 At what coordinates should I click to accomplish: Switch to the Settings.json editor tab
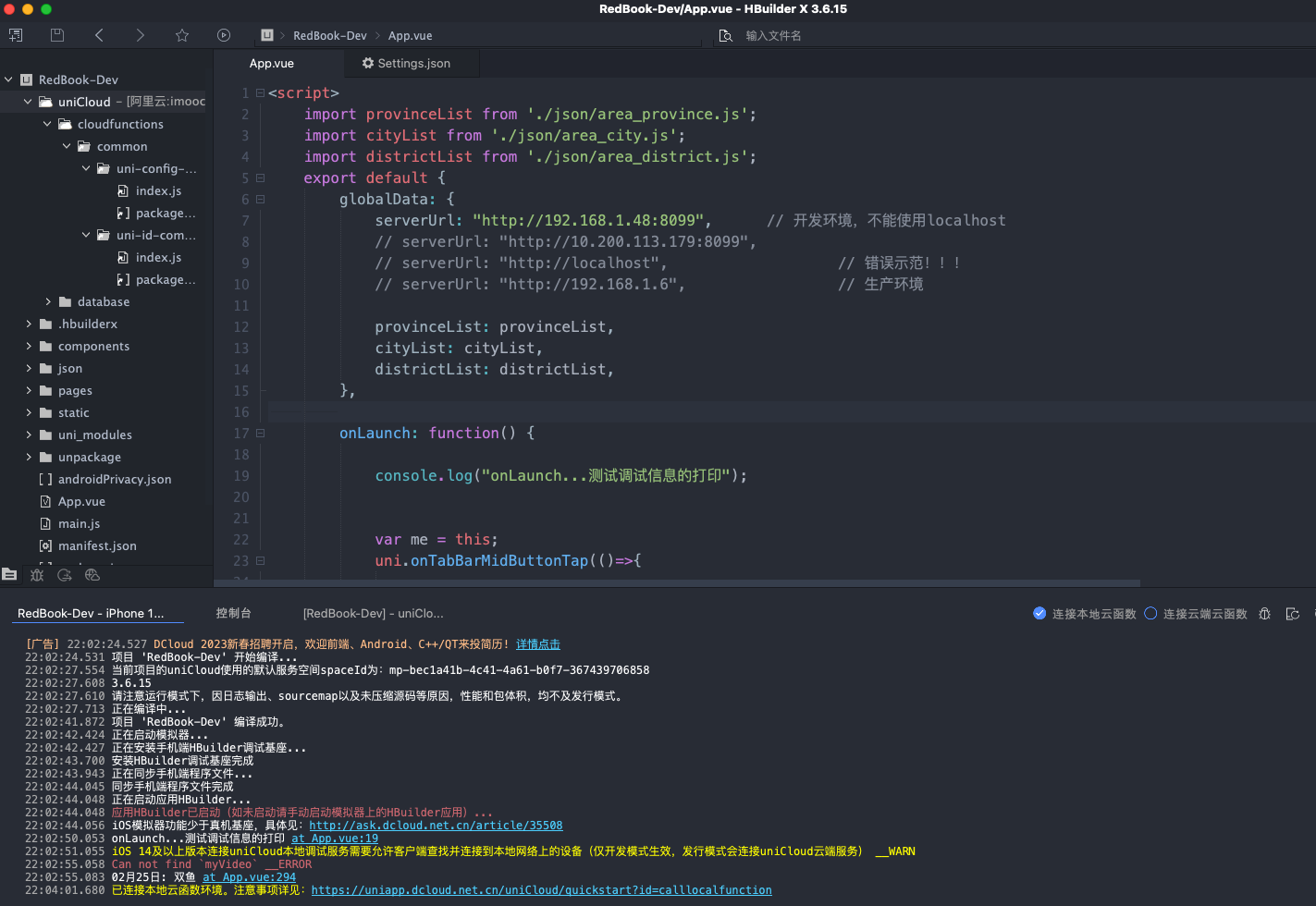click(x=412, y=63)
